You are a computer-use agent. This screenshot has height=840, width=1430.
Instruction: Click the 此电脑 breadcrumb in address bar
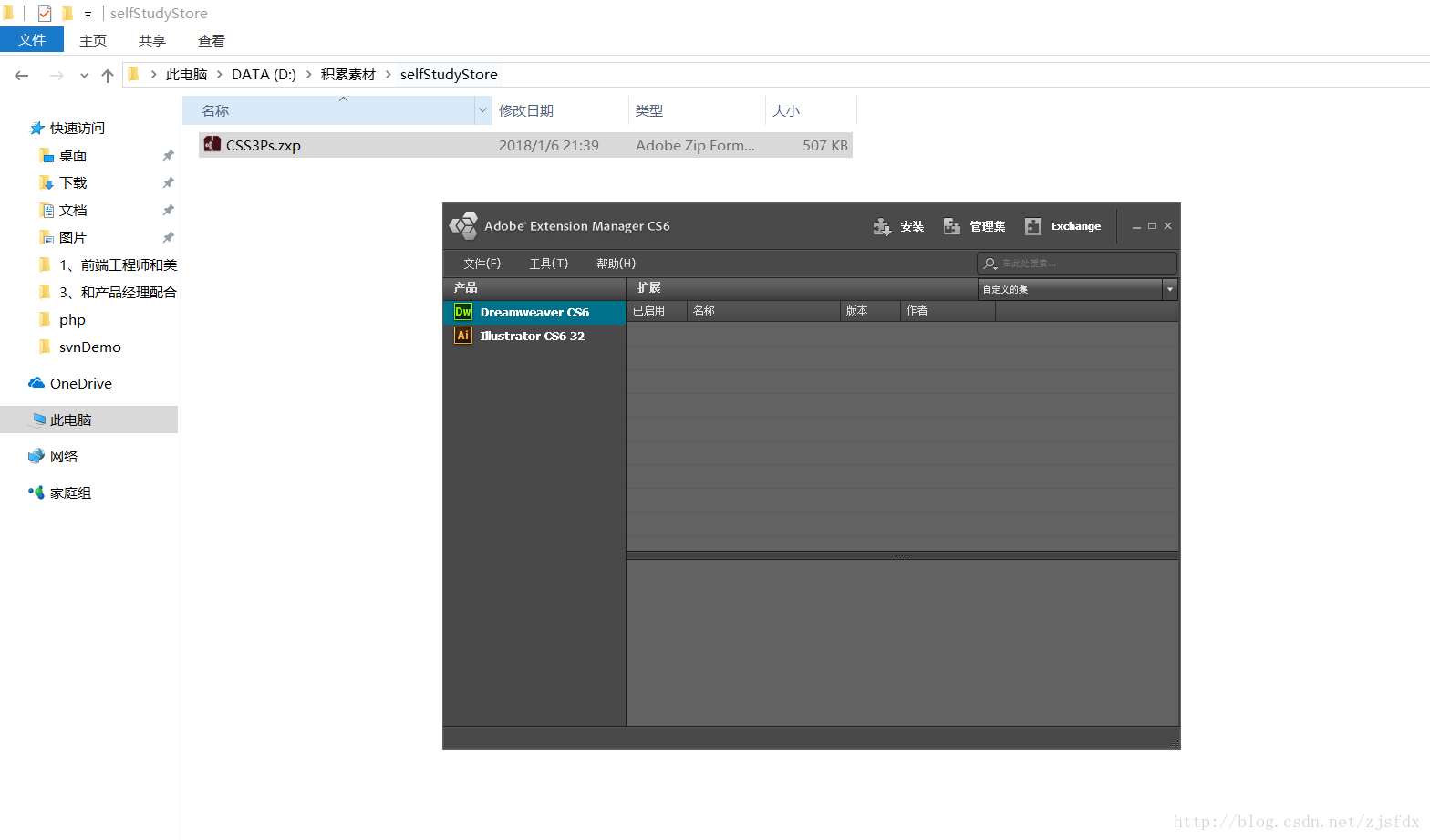pyautogui.click(x=187, y=75)
